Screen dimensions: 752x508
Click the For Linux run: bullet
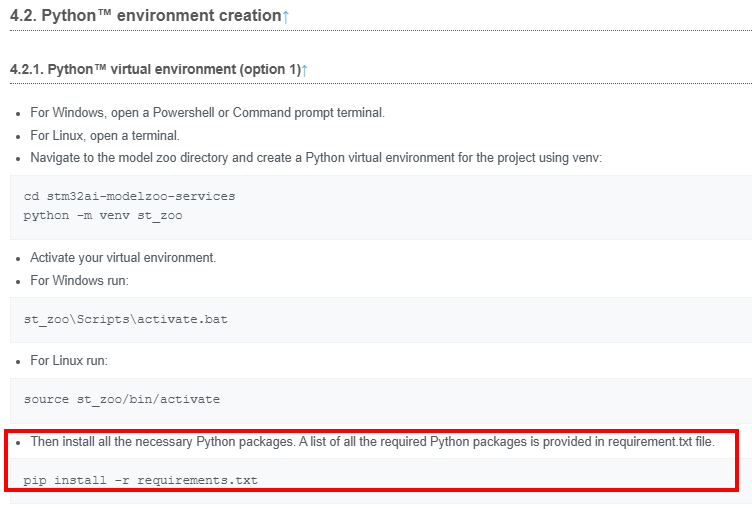point(69,360)
